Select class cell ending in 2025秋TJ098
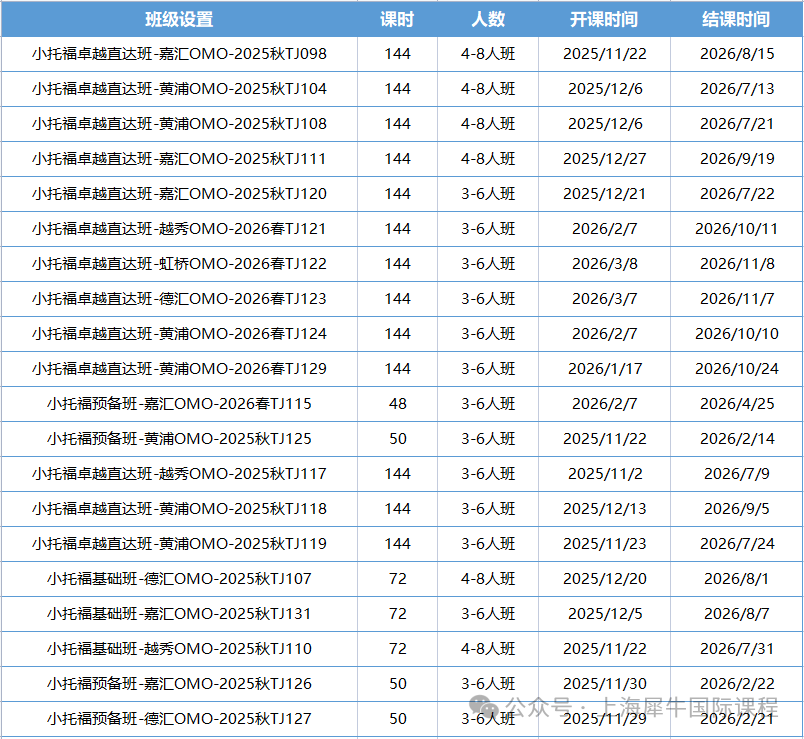The height and width of the screenshot is (739, 804). pos(179,54)
